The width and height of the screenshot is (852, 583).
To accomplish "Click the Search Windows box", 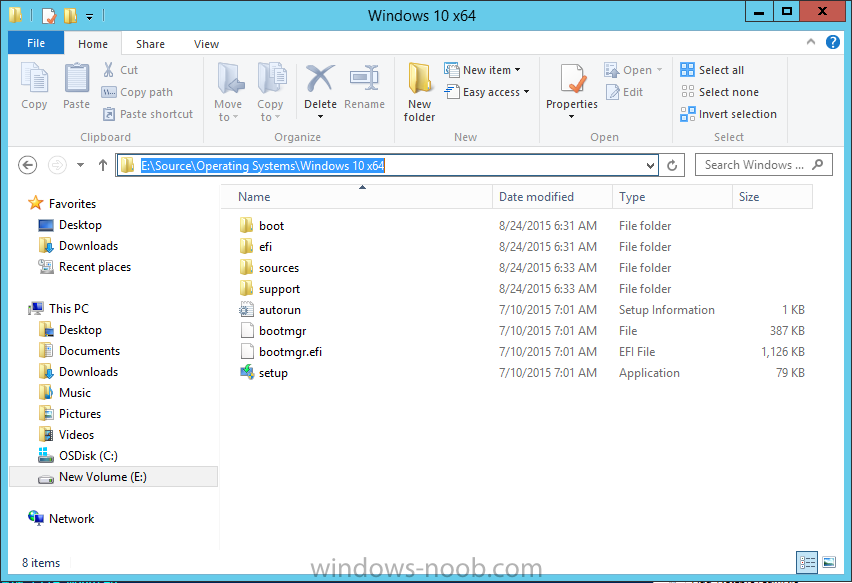I will click(x=763, y=165).
